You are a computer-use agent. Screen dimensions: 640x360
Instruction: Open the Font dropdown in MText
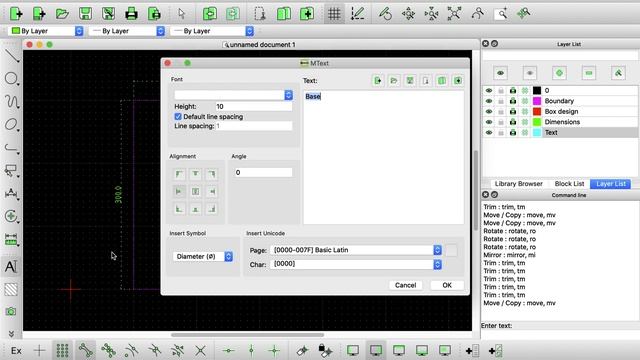click(233, 95)
